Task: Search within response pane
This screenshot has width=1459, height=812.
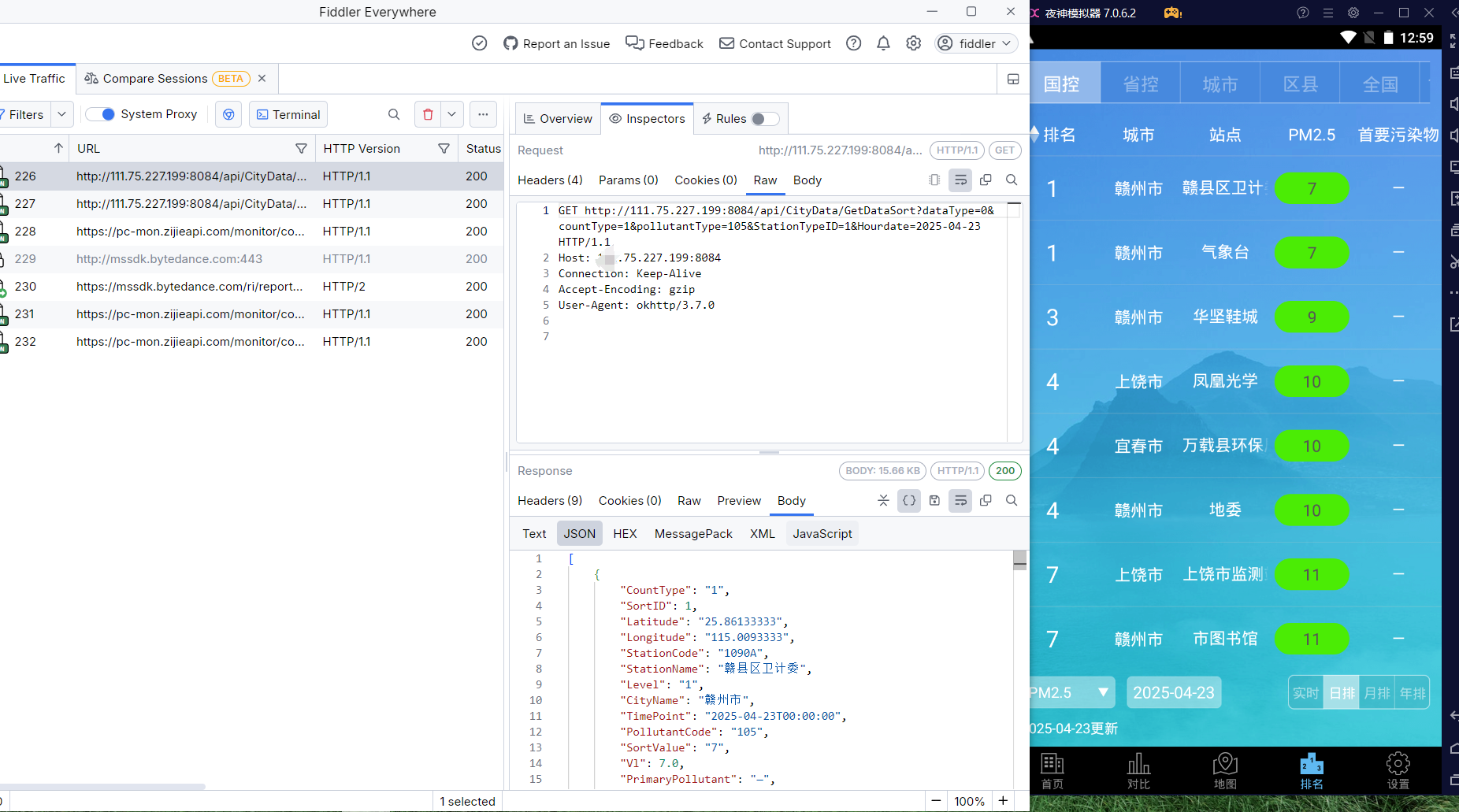Action: (1012, 501)
